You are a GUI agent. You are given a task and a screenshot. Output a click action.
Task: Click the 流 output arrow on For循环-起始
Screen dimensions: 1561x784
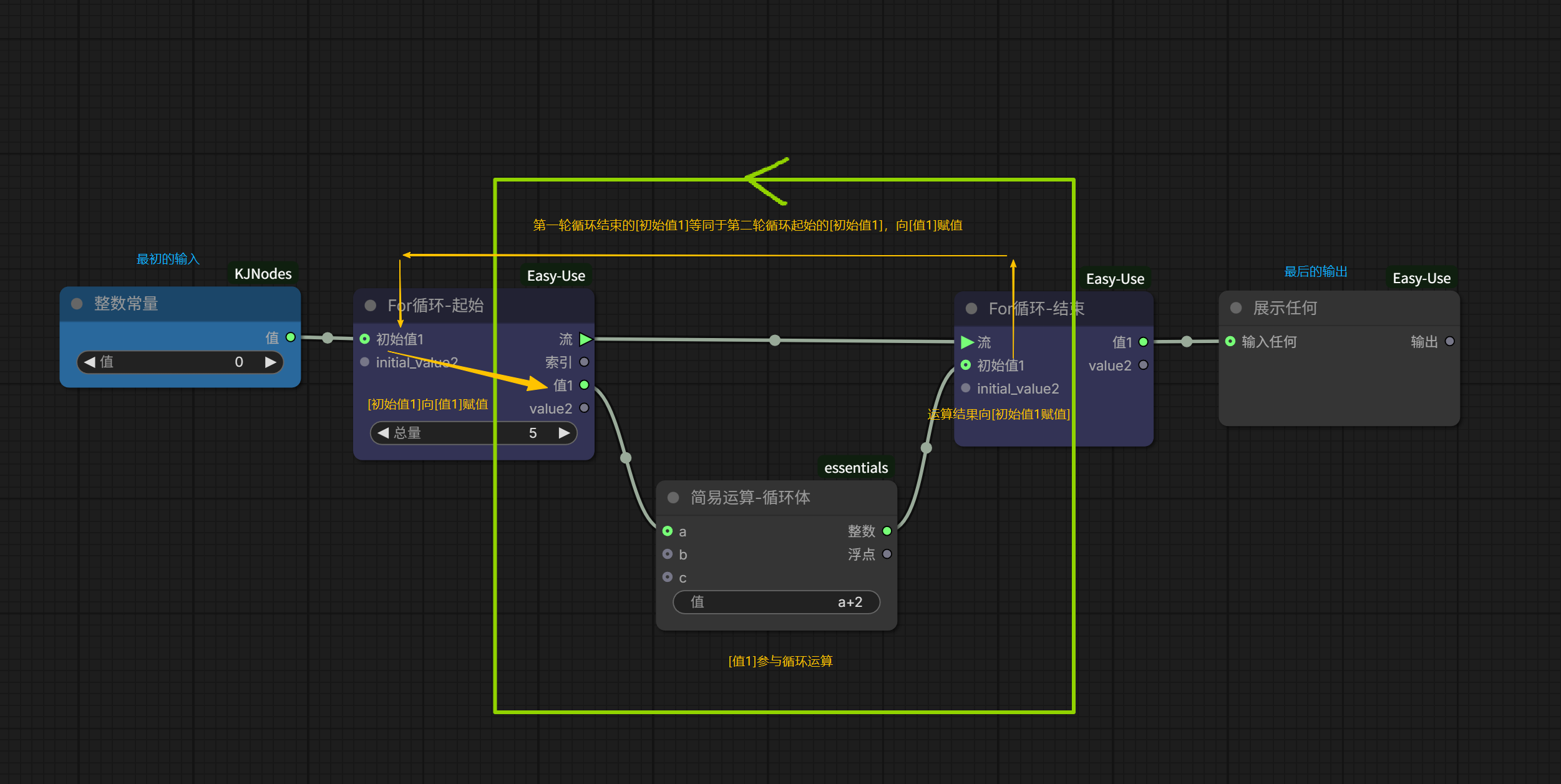tap(585, 339)
